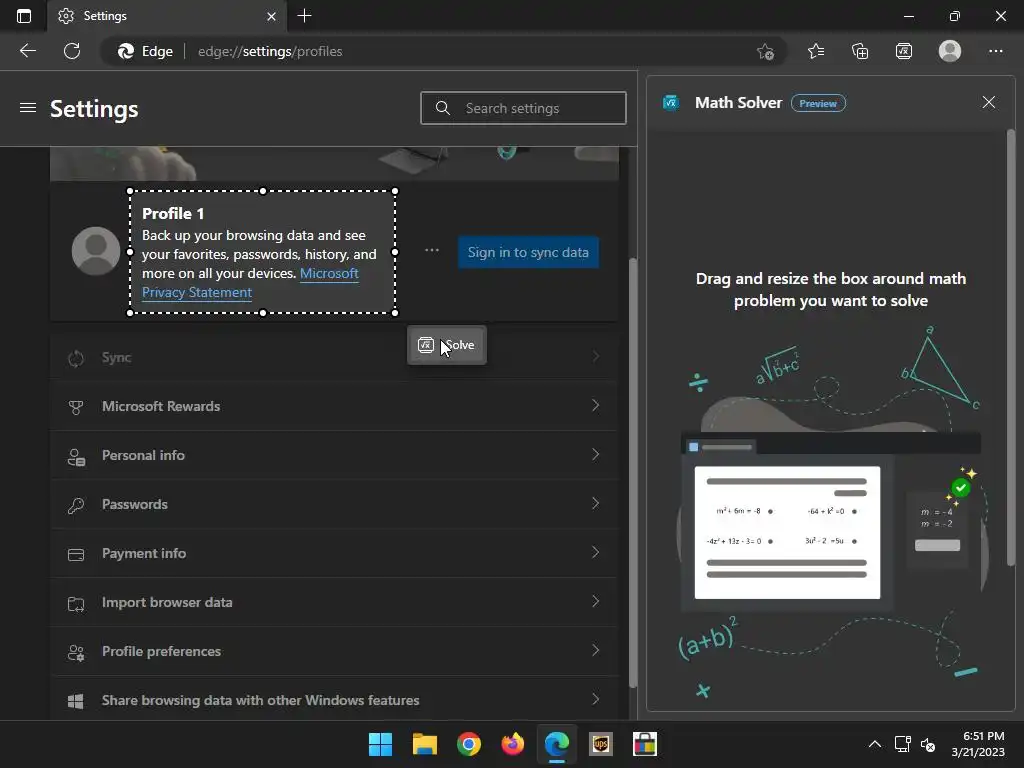
Task: Click the Passwords key icon
Action: [76, 505]
